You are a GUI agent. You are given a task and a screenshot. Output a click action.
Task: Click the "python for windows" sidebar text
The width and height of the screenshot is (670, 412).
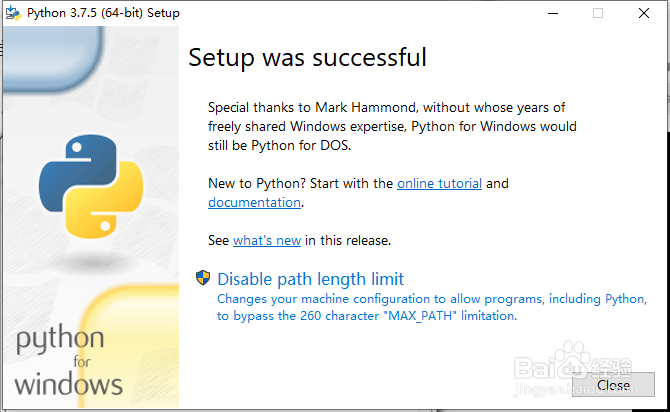click(x=68, y=360)
